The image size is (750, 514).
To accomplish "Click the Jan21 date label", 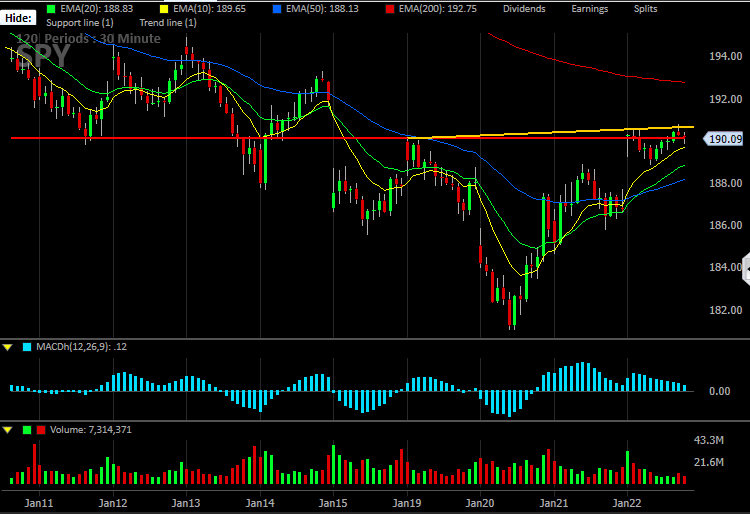I will [554, 503].
